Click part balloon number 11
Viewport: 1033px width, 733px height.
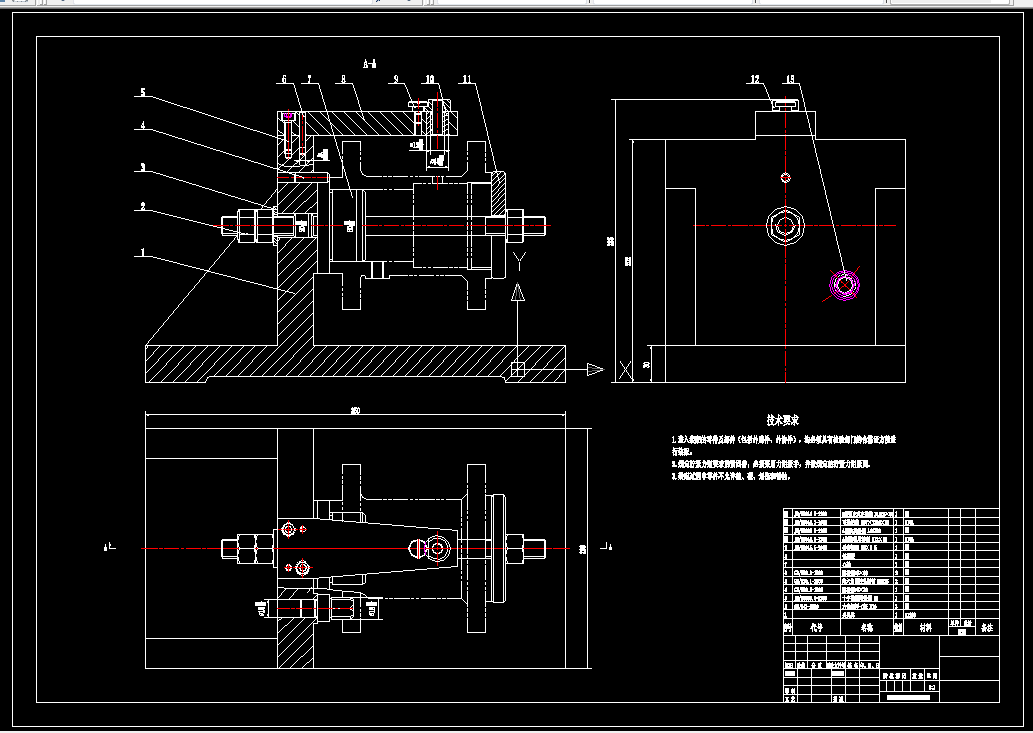click(467, 79)
